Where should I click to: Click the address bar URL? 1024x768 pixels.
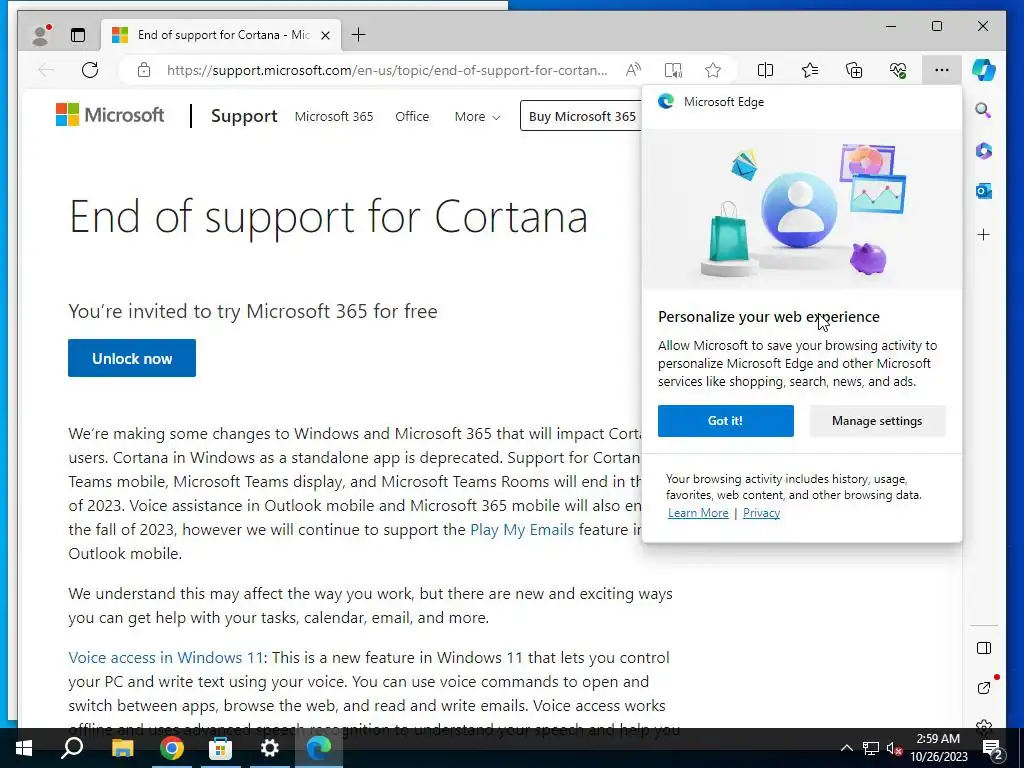tap(387, 70)
